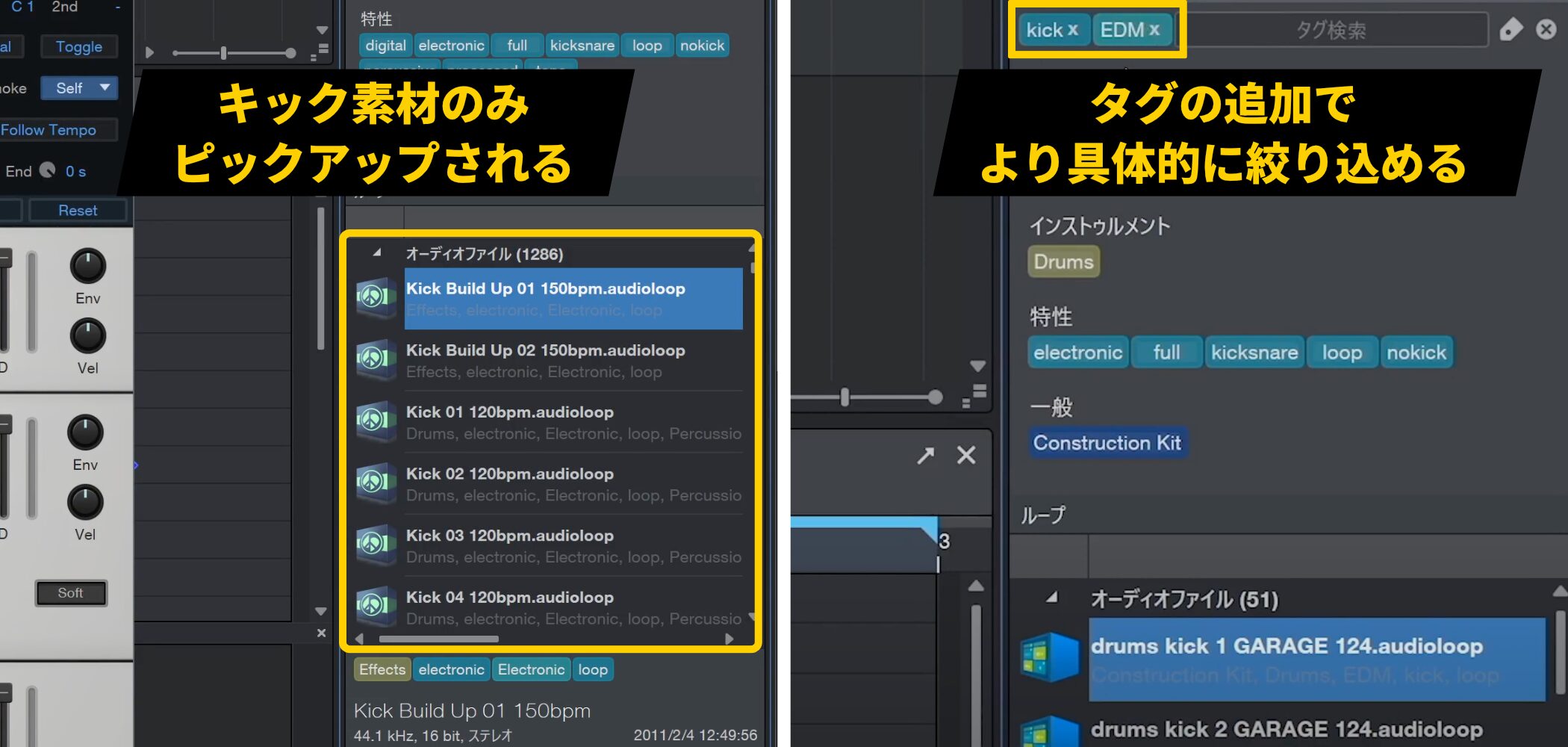This screenshot has height=747, width=1568.
Task: Click the preview play button in the left browser
Action: click(x=149, y=53)
